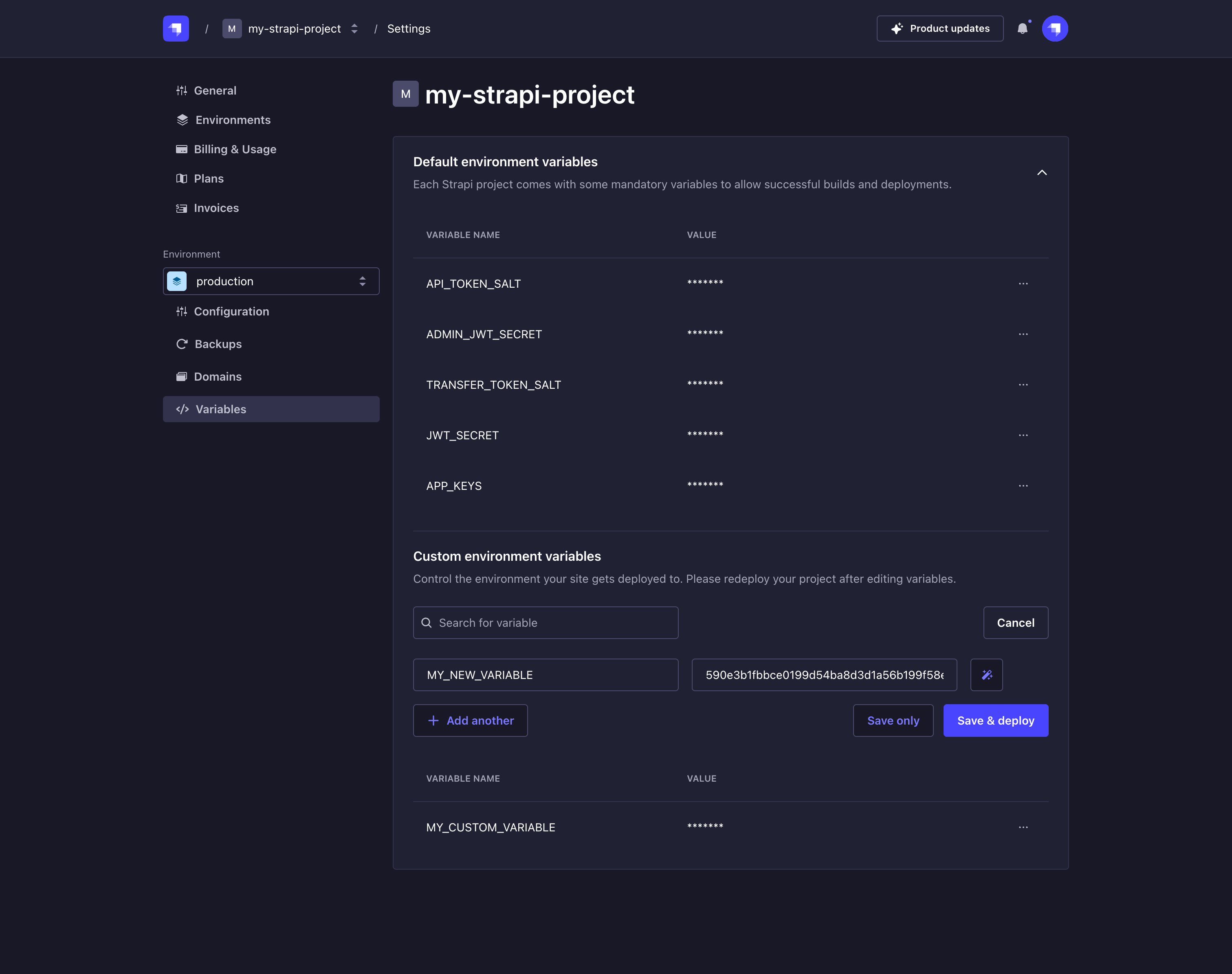
Task: Expand the my-strapi-project switcher
Action: [354, 28]
